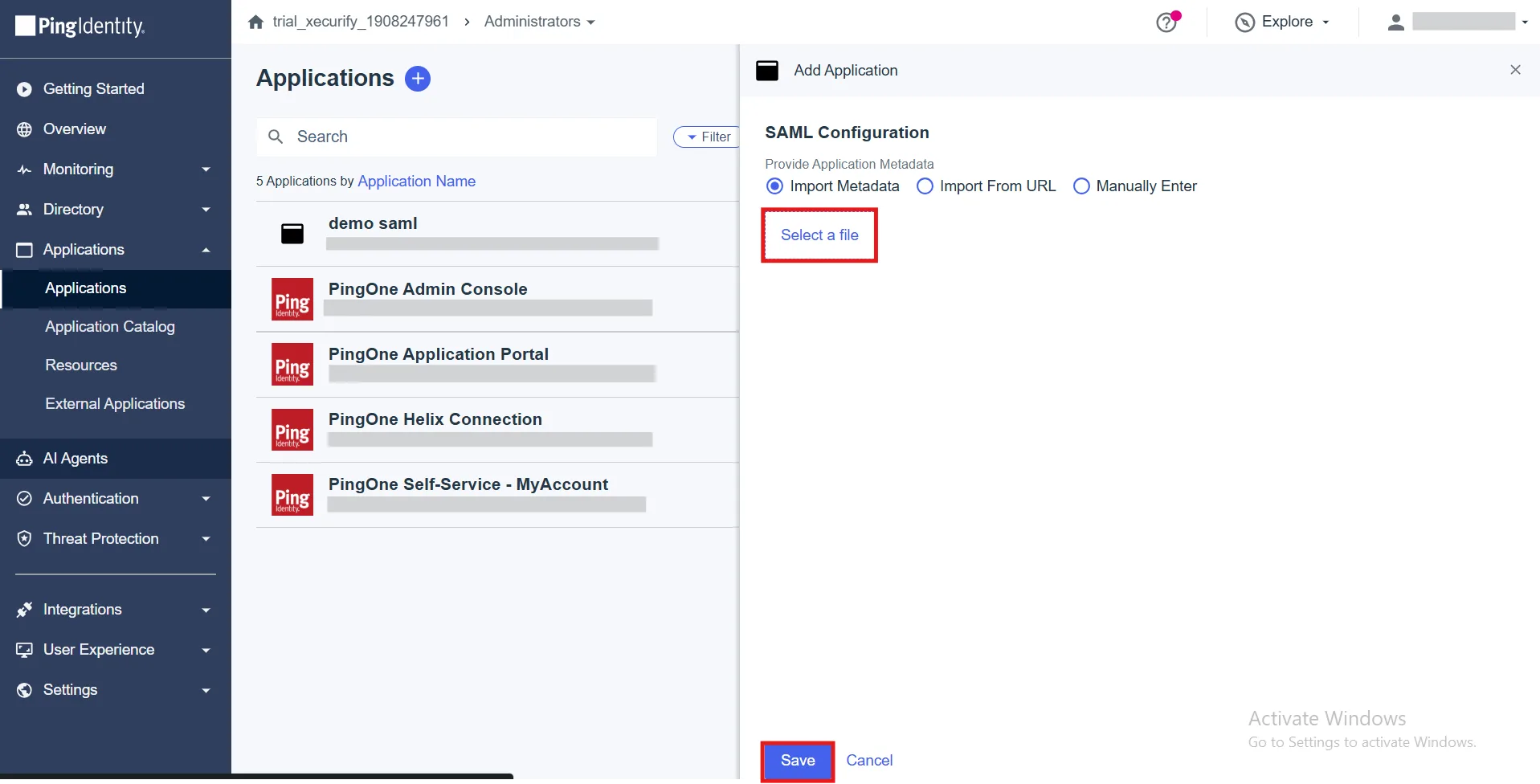Open the Filter dropdown
The width and height of the screenshot is (1540, 784).
707,137
